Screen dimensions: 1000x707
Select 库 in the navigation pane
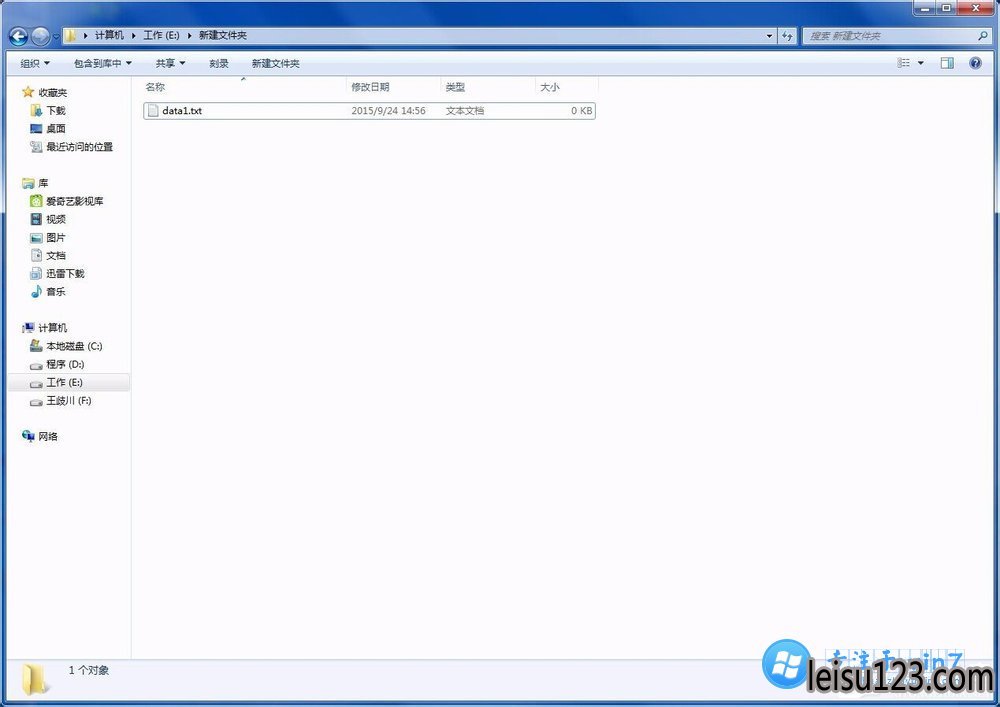(43, 183)
